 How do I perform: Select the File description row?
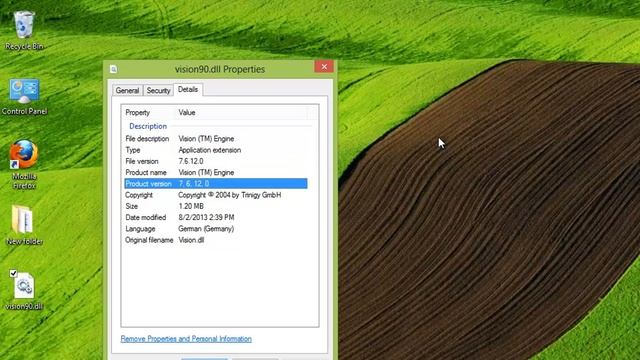point(216,139)
